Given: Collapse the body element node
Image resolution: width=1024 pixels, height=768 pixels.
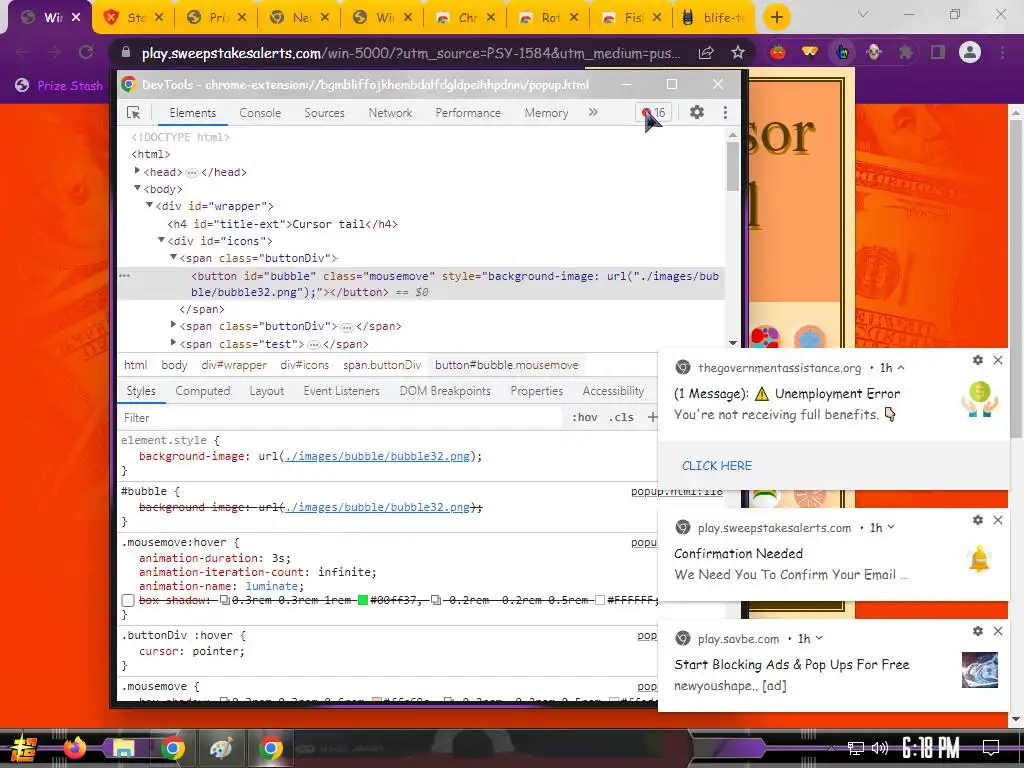Looking at the screenshot, I should (x=137, y=188).
